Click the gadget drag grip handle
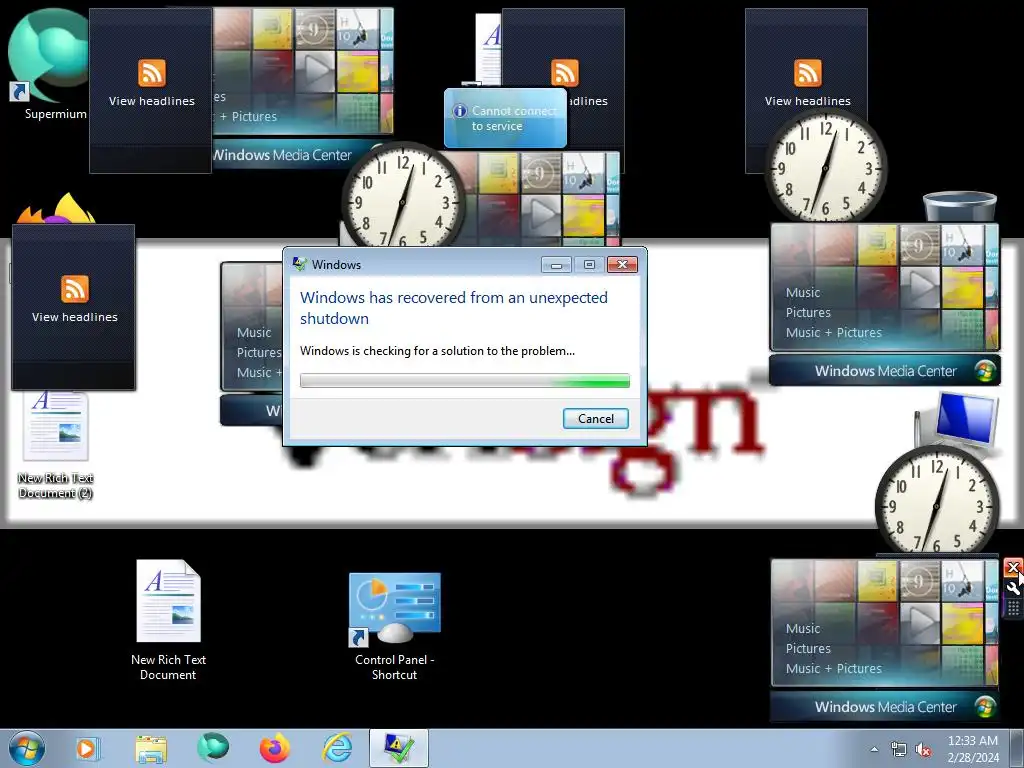This screenshot has width=1024, height=768. click(1013, 608)
